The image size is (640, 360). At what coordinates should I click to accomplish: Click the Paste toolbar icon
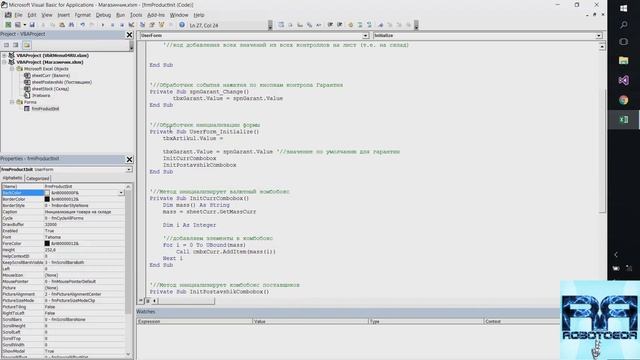pos(62,25)
